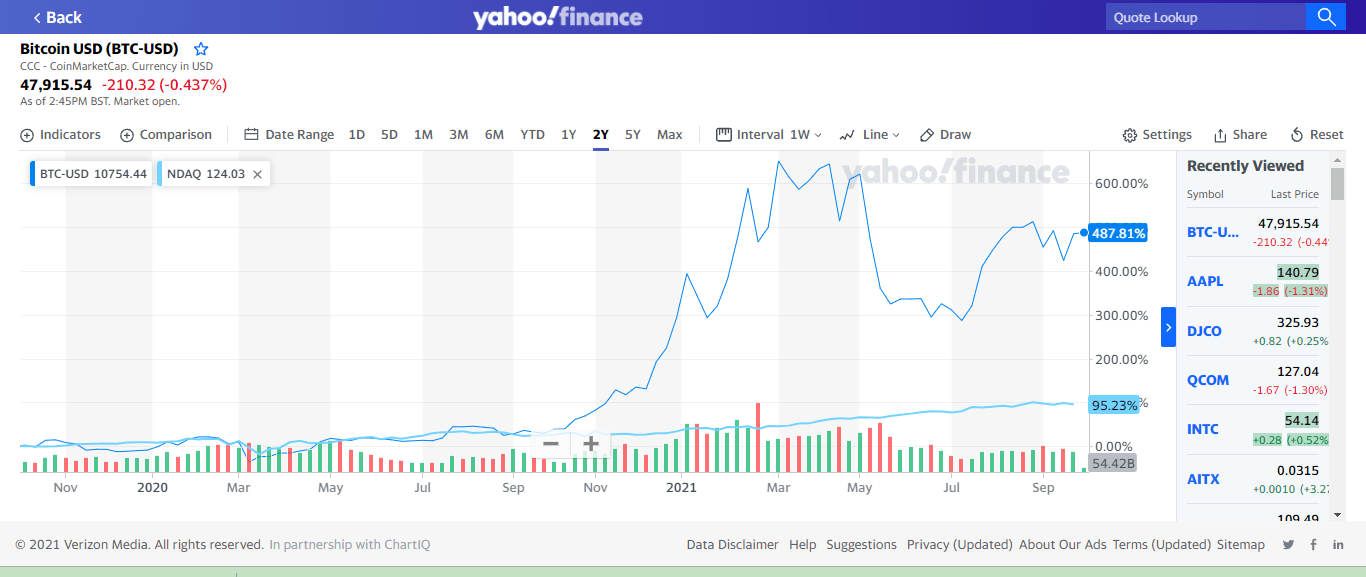Open the Date Range calendar picker
The image size is (1366, 577).
[x=289, y=135]
